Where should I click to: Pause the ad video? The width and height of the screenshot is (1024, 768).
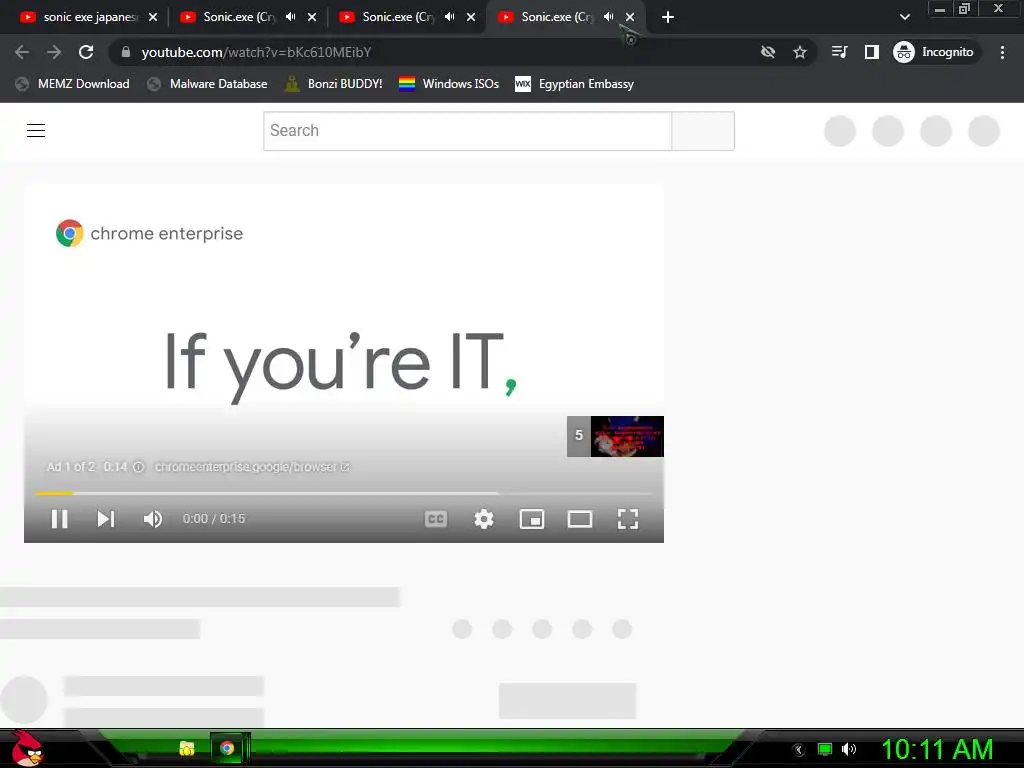(x=59, y=519)
